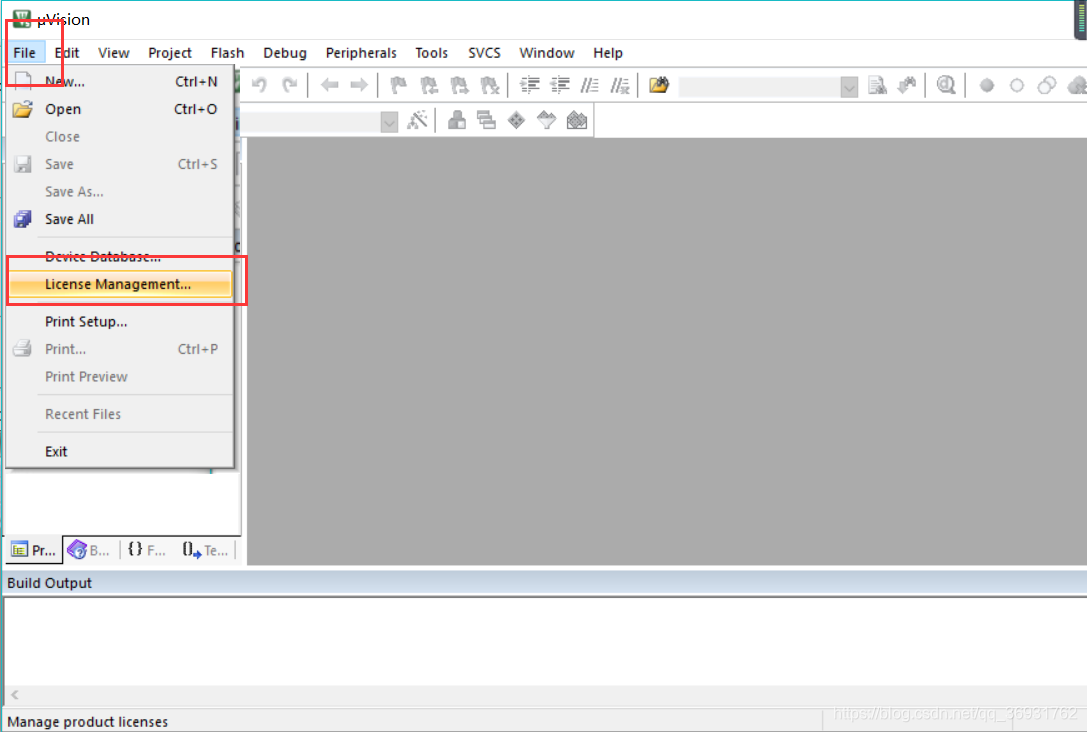Expand the target selection dropdown arrow

[x=389, y=122]
